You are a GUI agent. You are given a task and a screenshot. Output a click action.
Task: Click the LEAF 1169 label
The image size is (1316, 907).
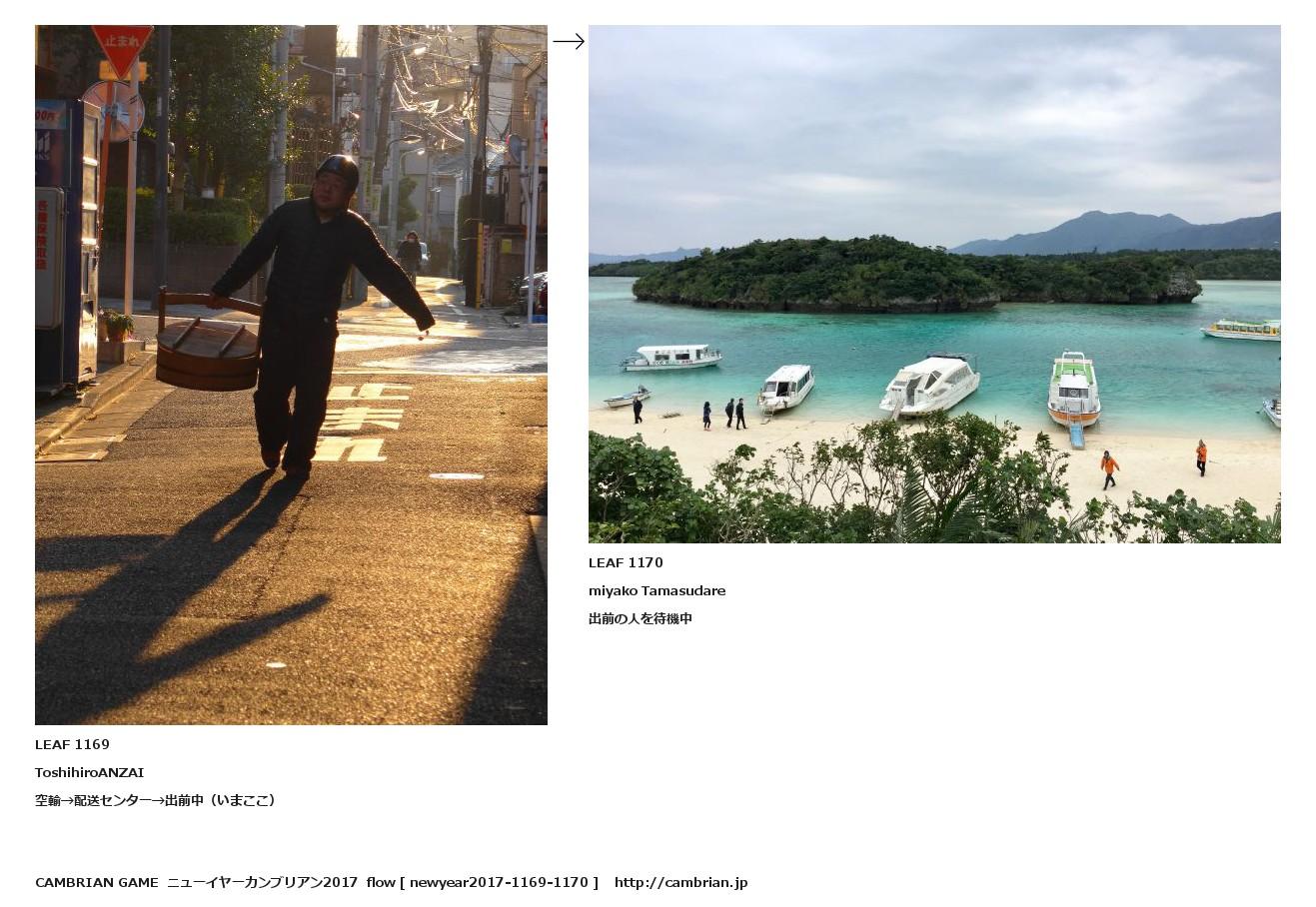point(72,744)
